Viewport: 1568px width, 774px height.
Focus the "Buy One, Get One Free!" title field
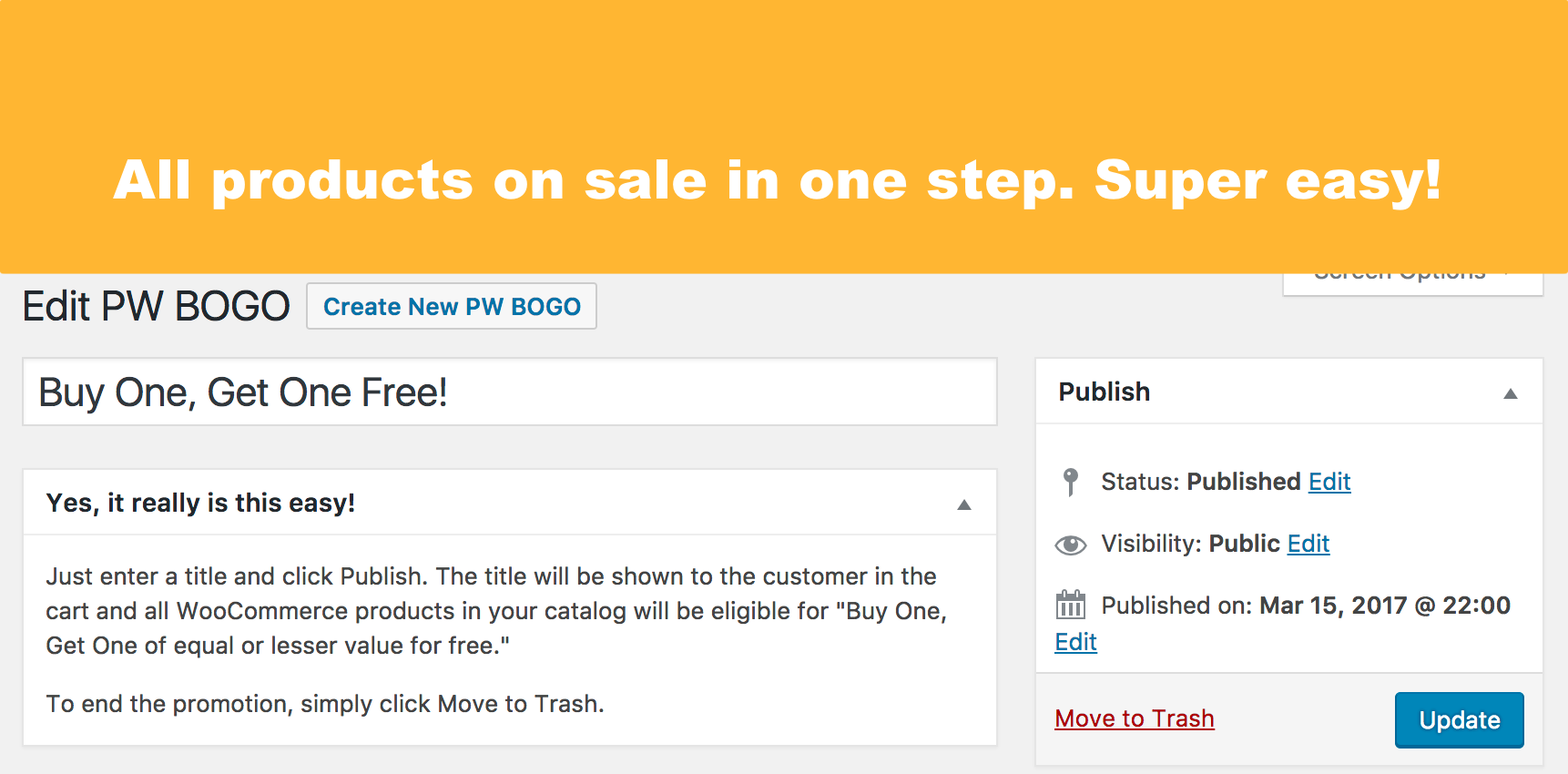[510, 392]
